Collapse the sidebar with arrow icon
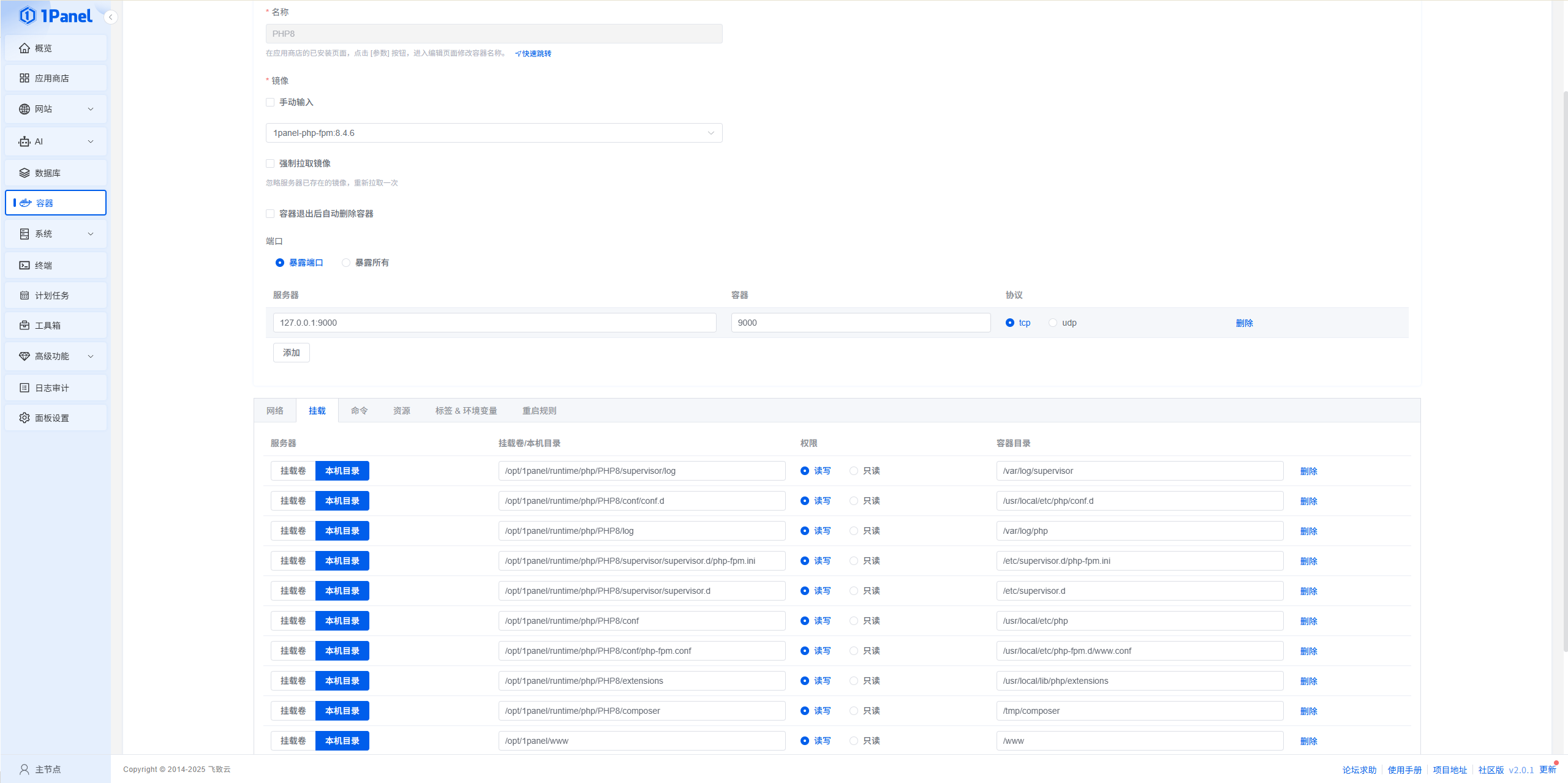 click(110, 17)
